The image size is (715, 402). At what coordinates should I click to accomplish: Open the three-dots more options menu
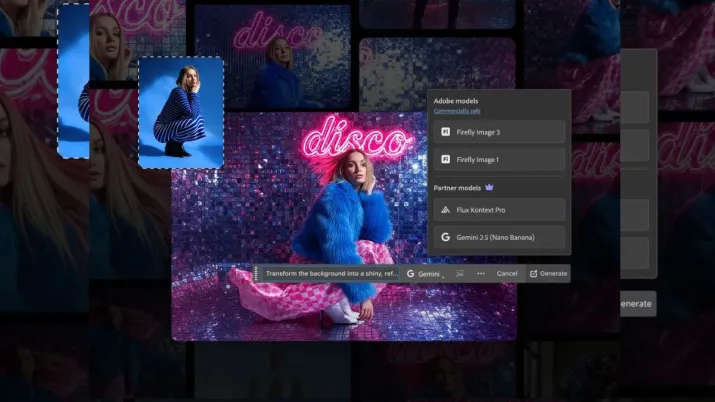480,273
